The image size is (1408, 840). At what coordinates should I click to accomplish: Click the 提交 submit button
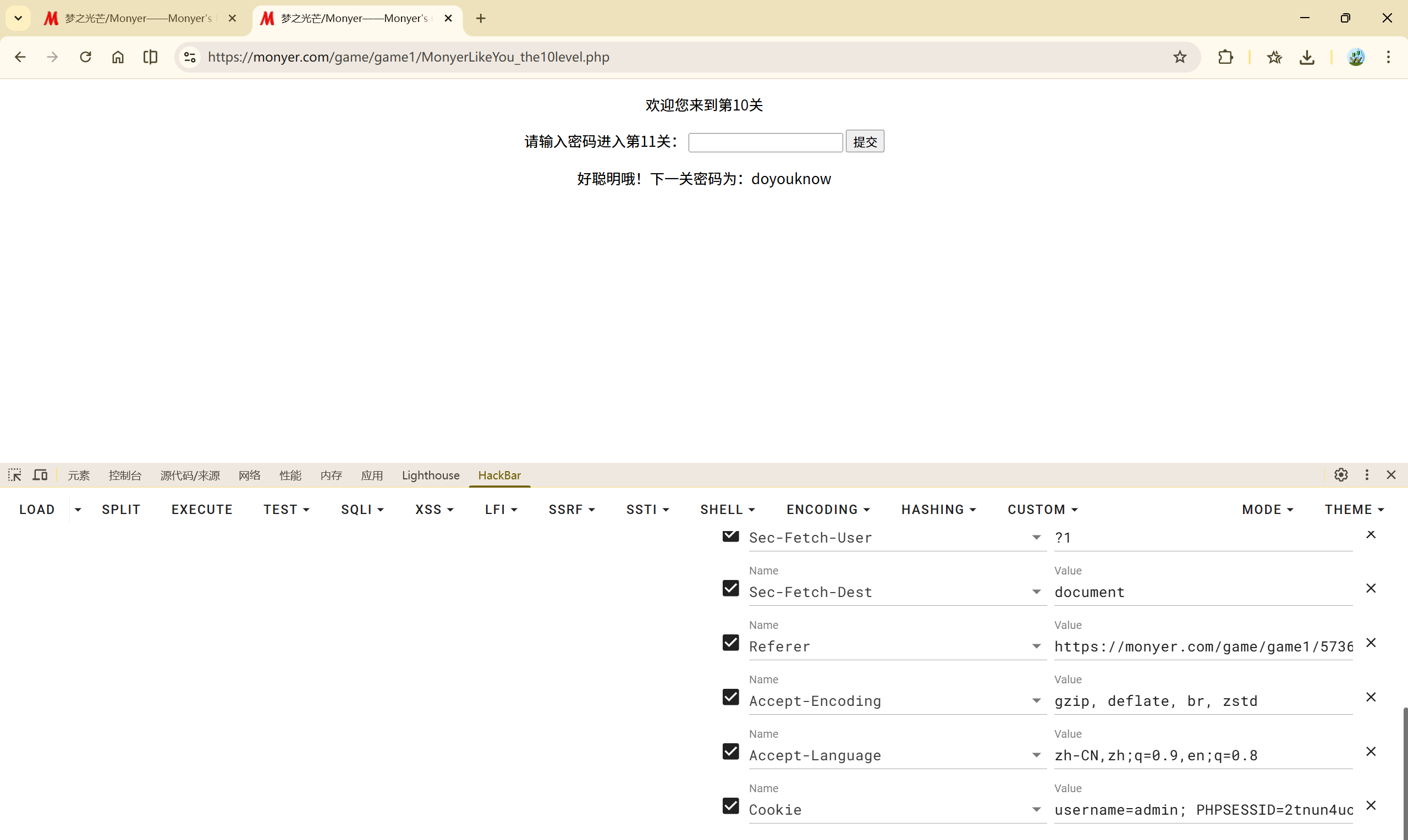coord(865,141)
